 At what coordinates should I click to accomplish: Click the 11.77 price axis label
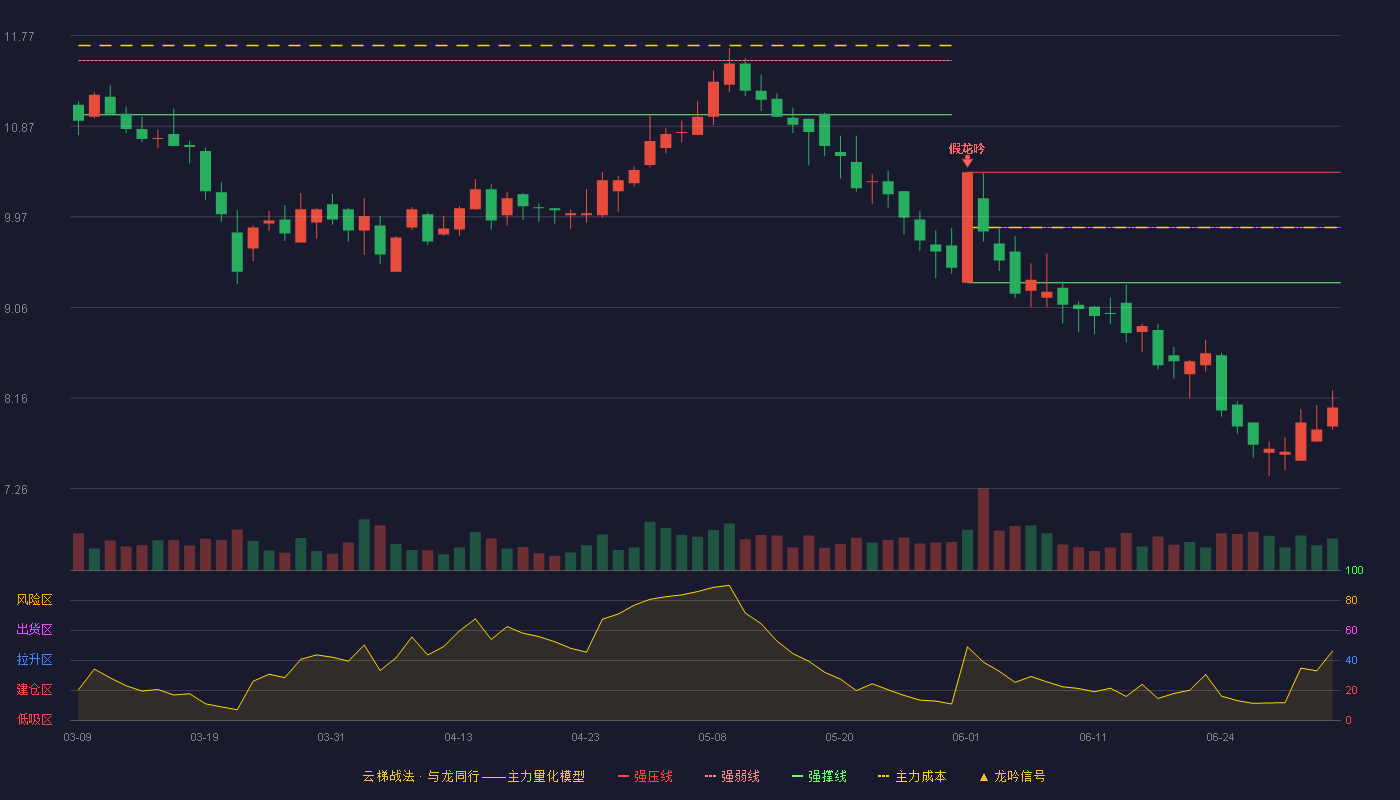coord(19,37)
